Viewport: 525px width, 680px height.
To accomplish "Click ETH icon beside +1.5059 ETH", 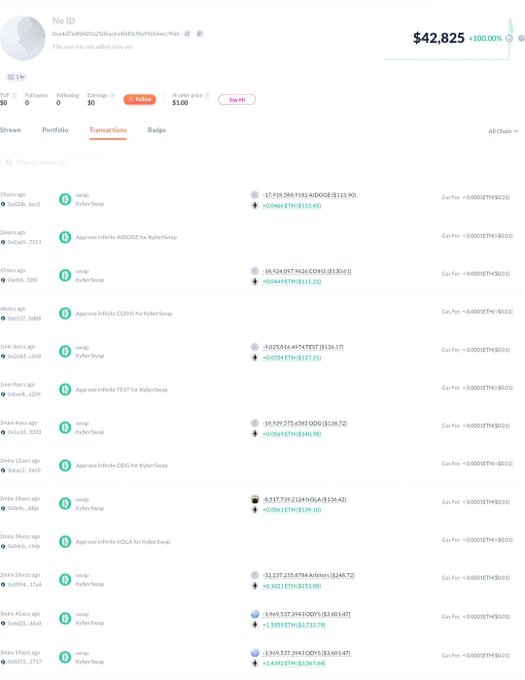I will [x=255, y=625].
